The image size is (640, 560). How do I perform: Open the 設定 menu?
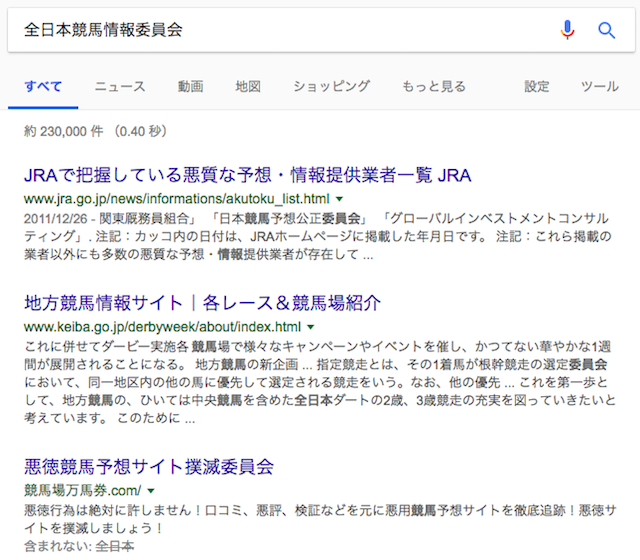[x=536, y=87]
